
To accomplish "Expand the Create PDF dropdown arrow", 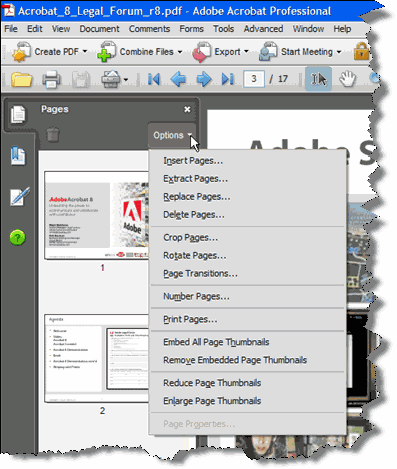I will pos(85,51).
